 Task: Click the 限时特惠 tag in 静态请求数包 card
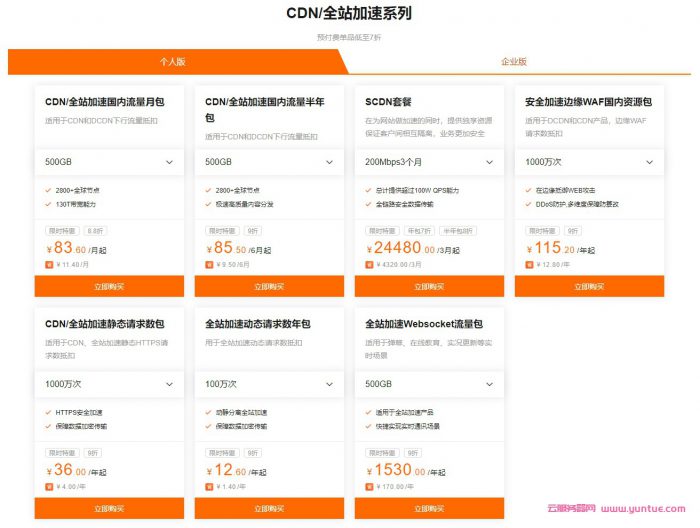(62, 453)
